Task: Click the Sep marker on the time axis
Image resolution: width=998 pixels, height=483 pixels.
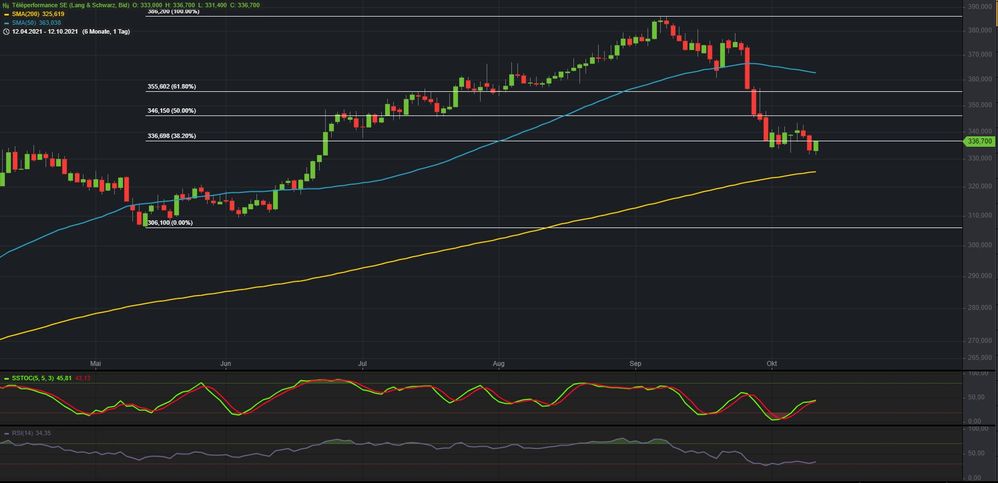Action: [636, 364]
